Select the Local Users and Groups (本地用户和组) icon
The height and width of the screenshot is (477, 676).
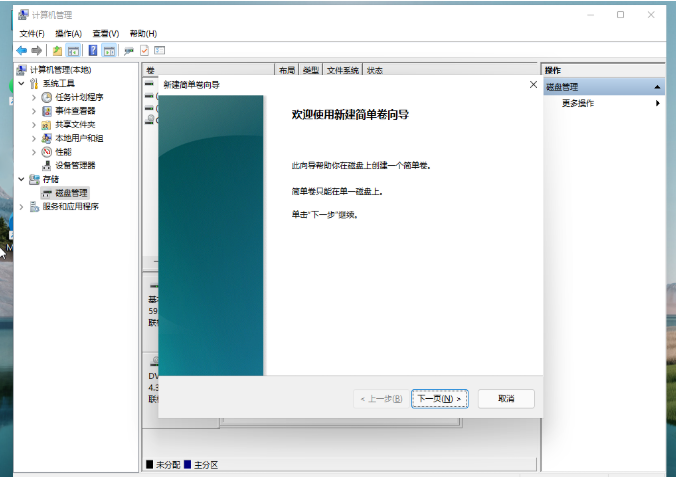(x=47, y=138)
